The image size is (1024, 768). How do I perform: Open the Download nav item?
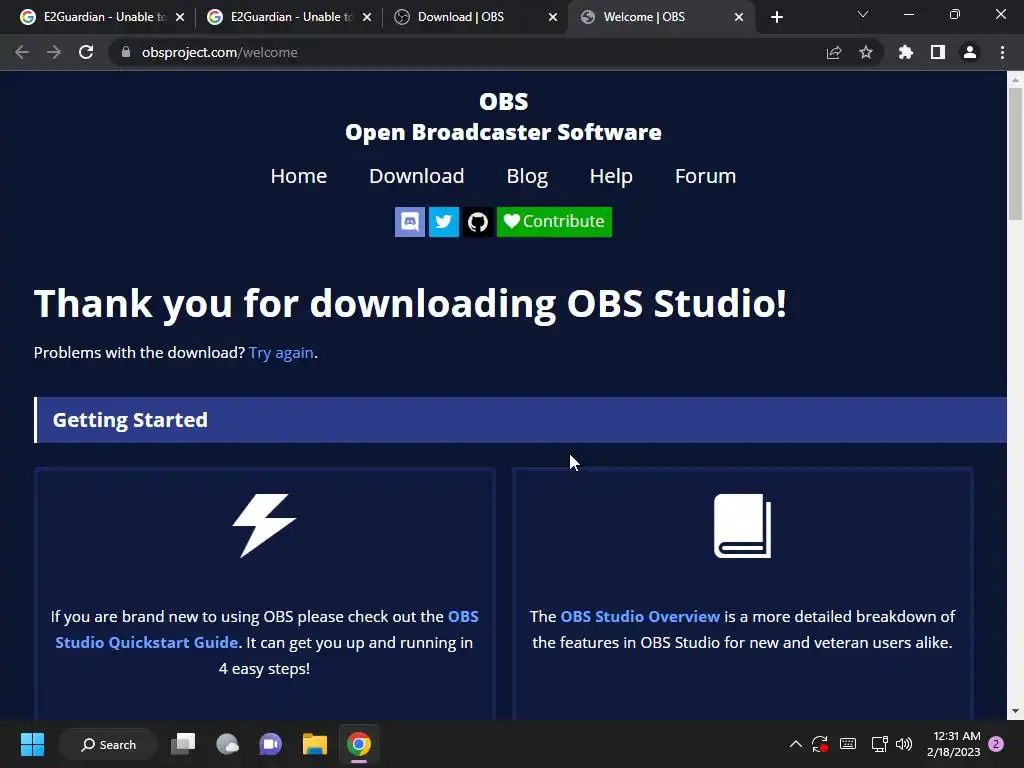[417, 176]
